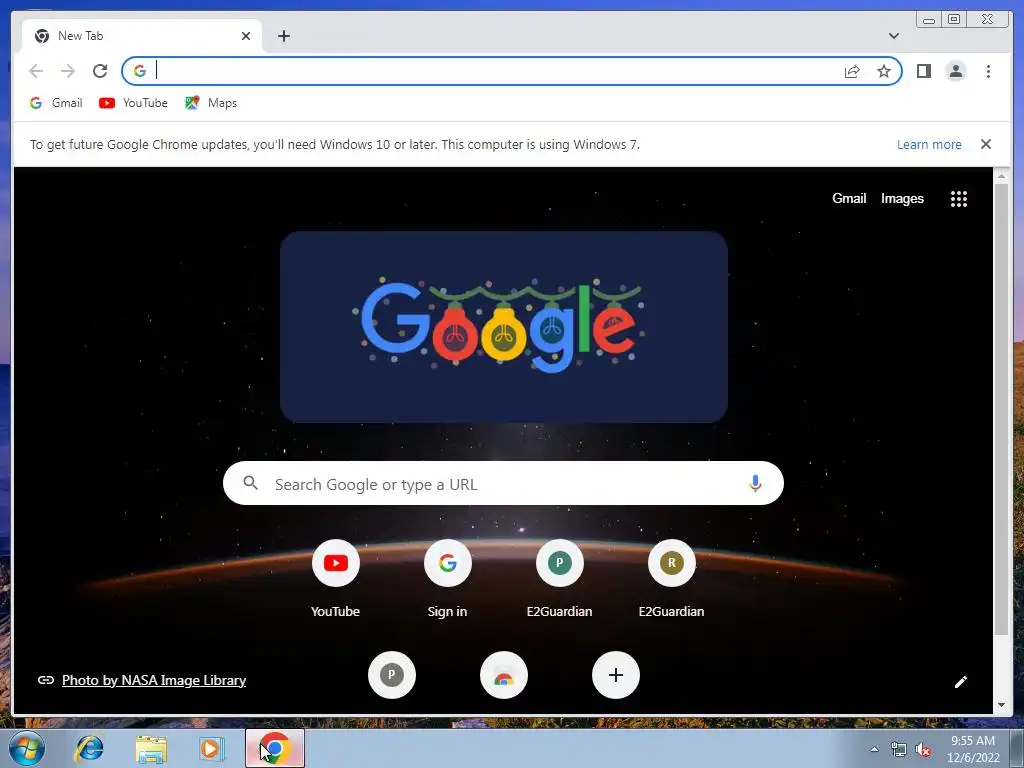Viewport: 1024px width, 768px height.
Task: Click the page scrollbar up arrow
Action: click(1001, 176)
